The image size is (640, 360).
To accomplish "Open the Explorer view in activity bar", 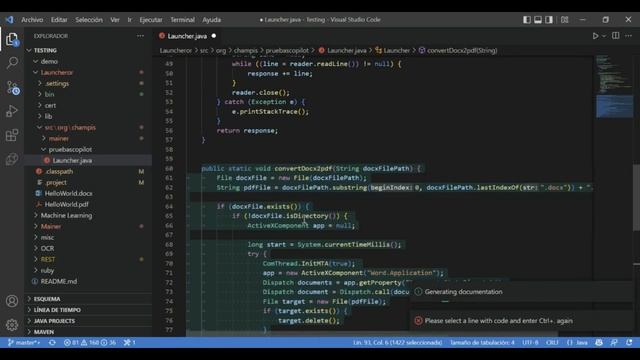I will [x=12, y=40].
